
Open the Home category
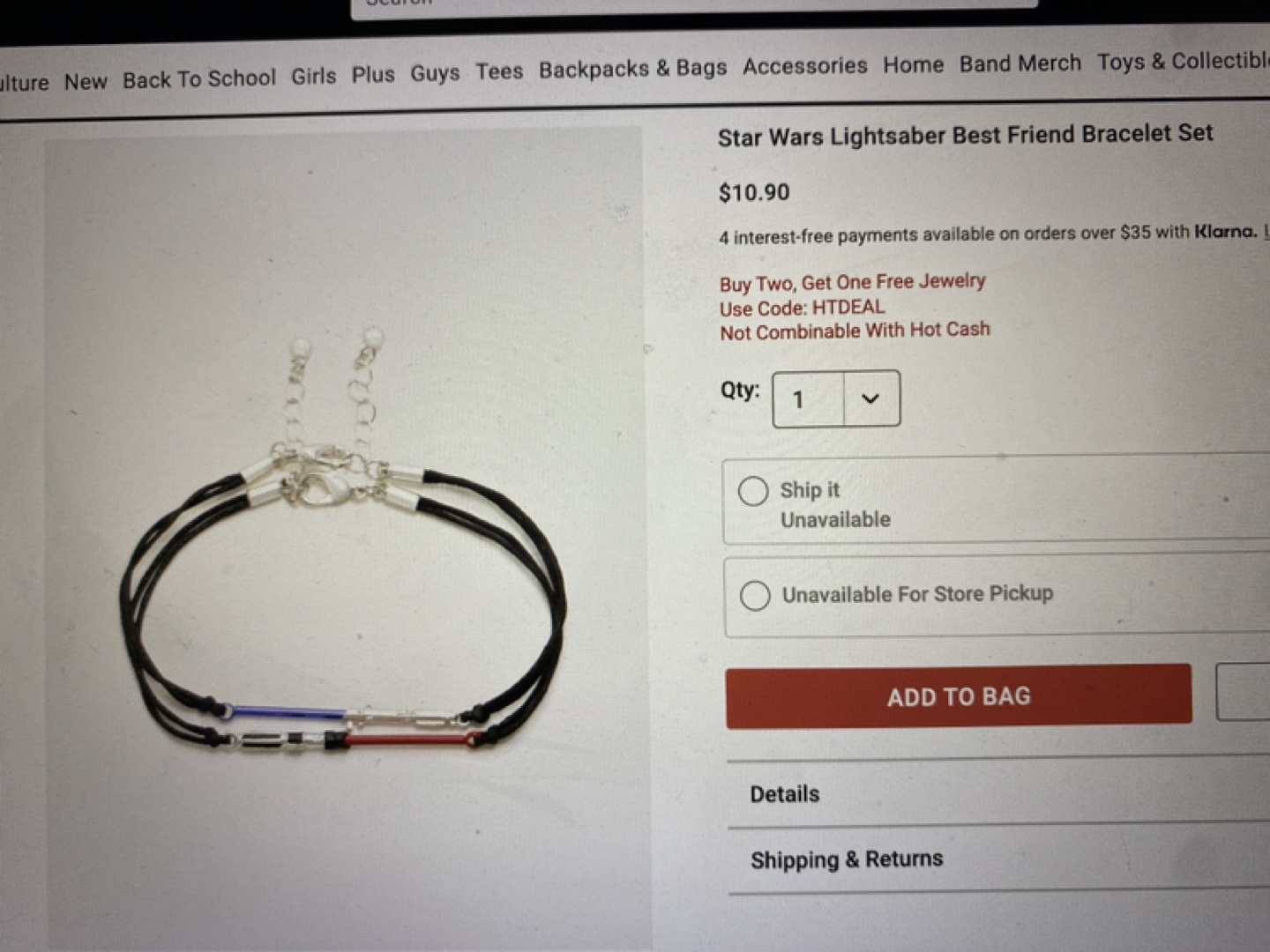click(x=913, y=65)
